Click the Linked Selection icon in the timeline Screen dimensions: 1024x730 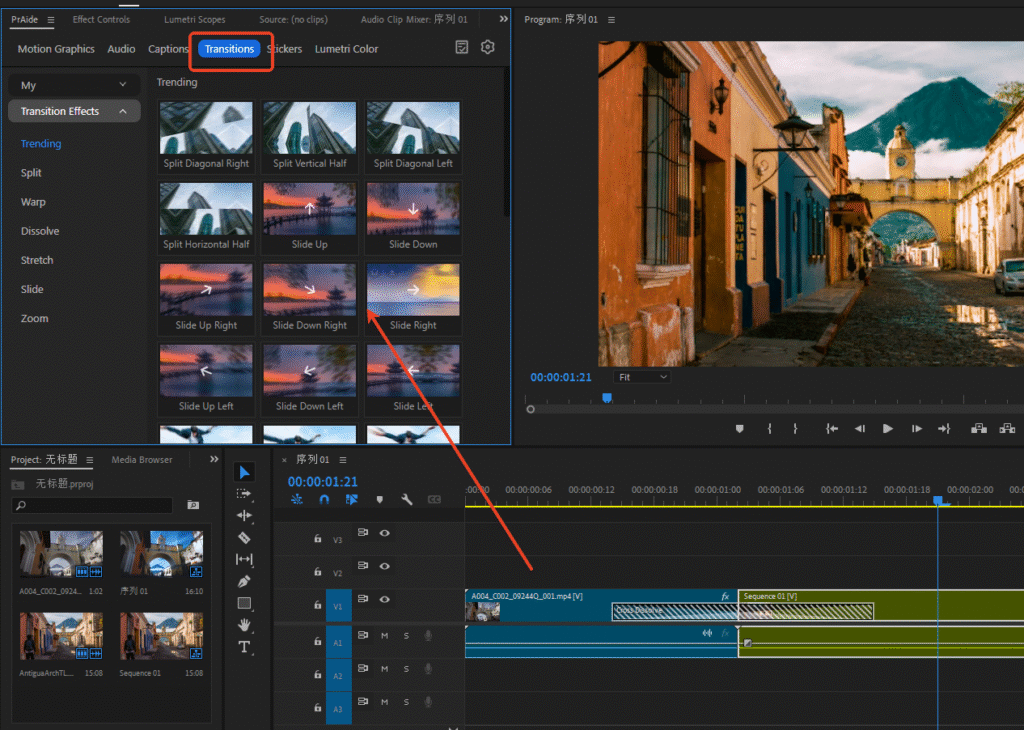(x=351, y=499)
